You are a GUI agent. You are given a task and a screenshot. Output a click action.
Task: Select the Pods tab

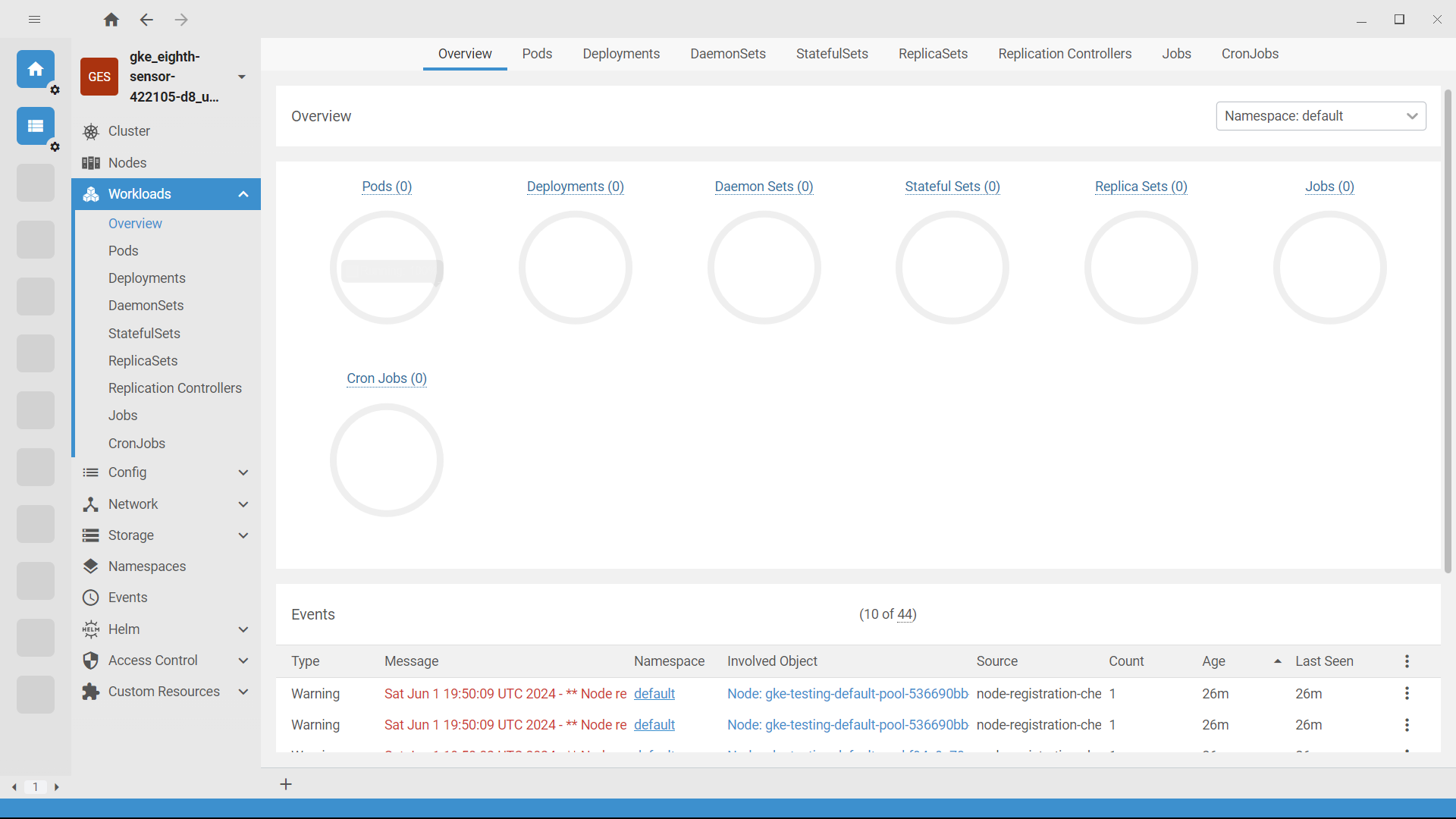coord(536,53)
